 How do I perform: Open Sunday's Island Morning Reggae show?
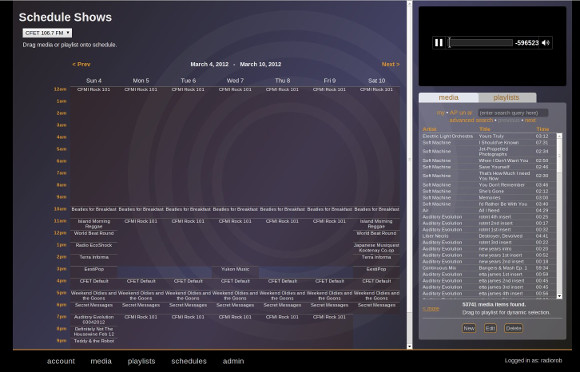[x=94, y=224]
